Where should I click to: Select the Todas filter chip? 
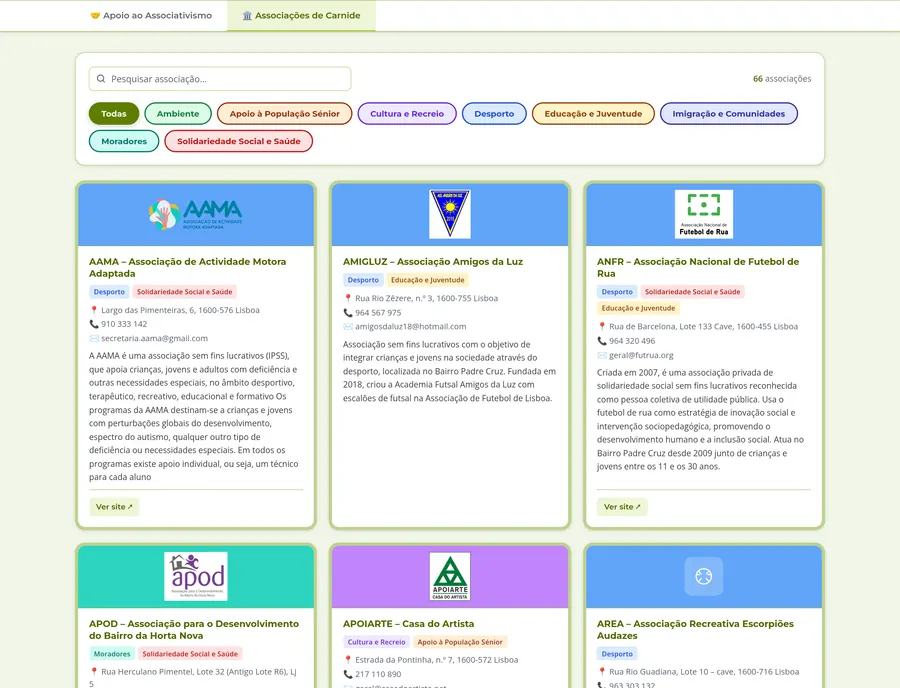pyautogui.click(x=114, y=114)
